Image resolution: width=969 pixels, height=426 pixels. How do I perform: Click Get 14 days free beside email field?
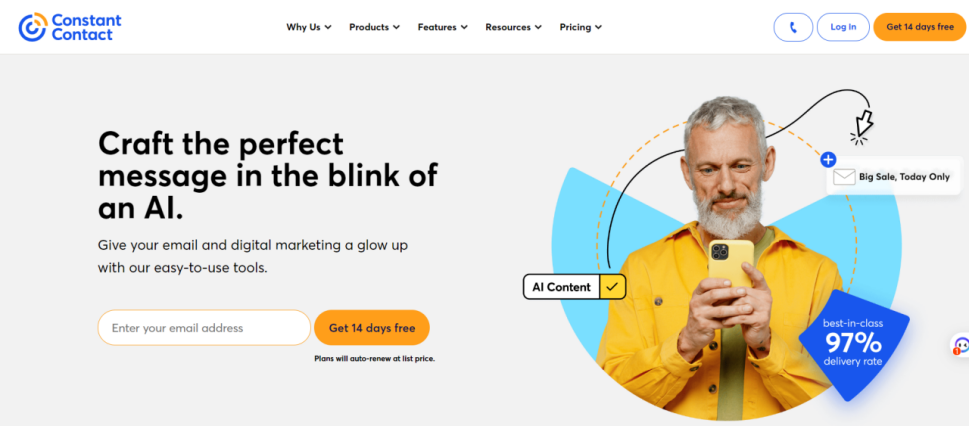[x=372, y=328]
